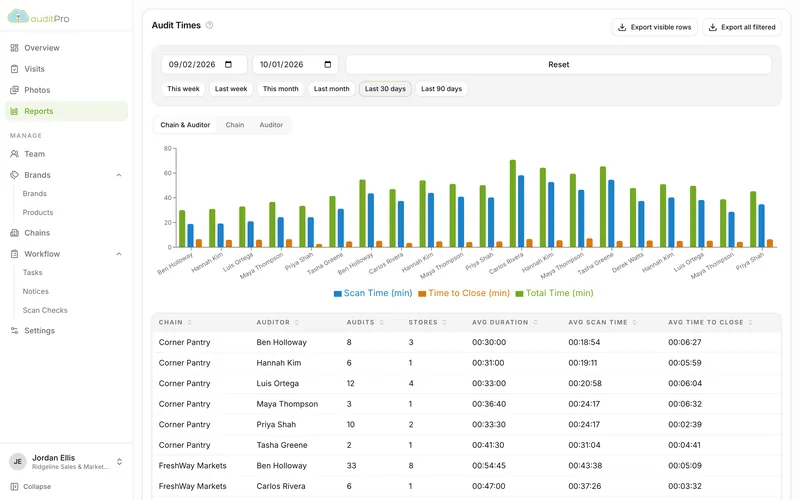
Task: Open the Jordan Ellis account switcher
Action: tap(119, 462)
